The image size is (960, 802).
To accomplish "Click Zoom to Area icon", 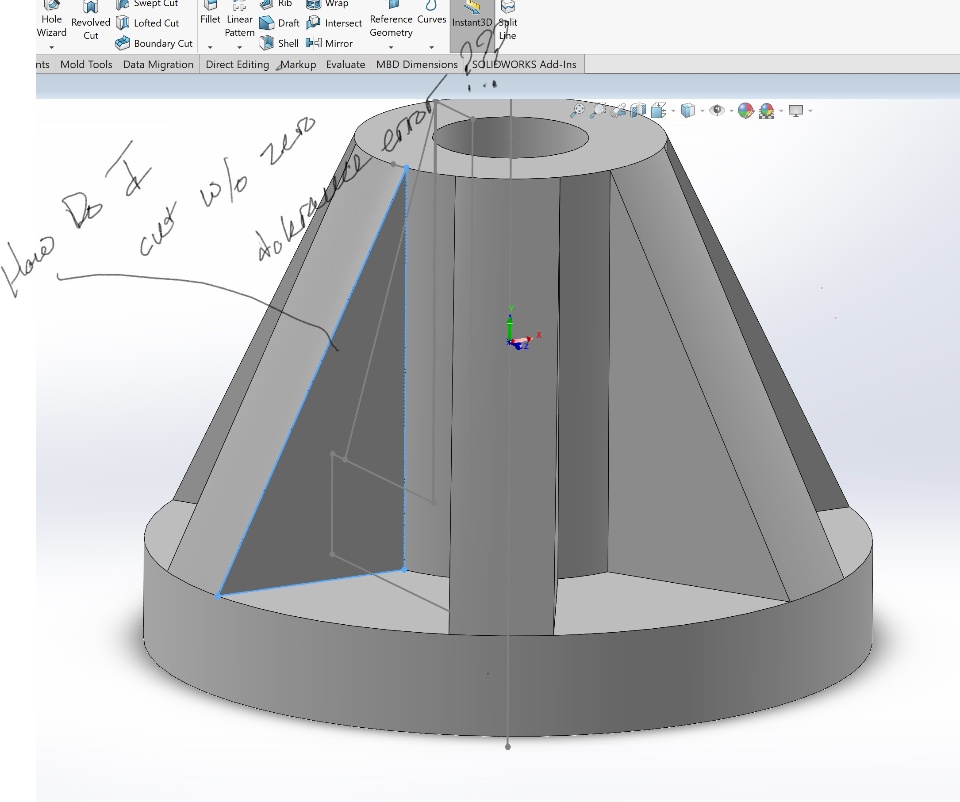I will coord(598,110).
